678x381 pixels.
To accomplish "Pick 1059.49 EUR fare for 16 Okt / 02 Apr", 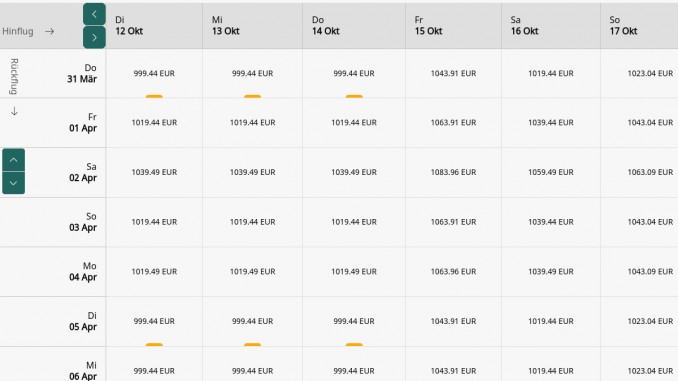I will 551,173.
